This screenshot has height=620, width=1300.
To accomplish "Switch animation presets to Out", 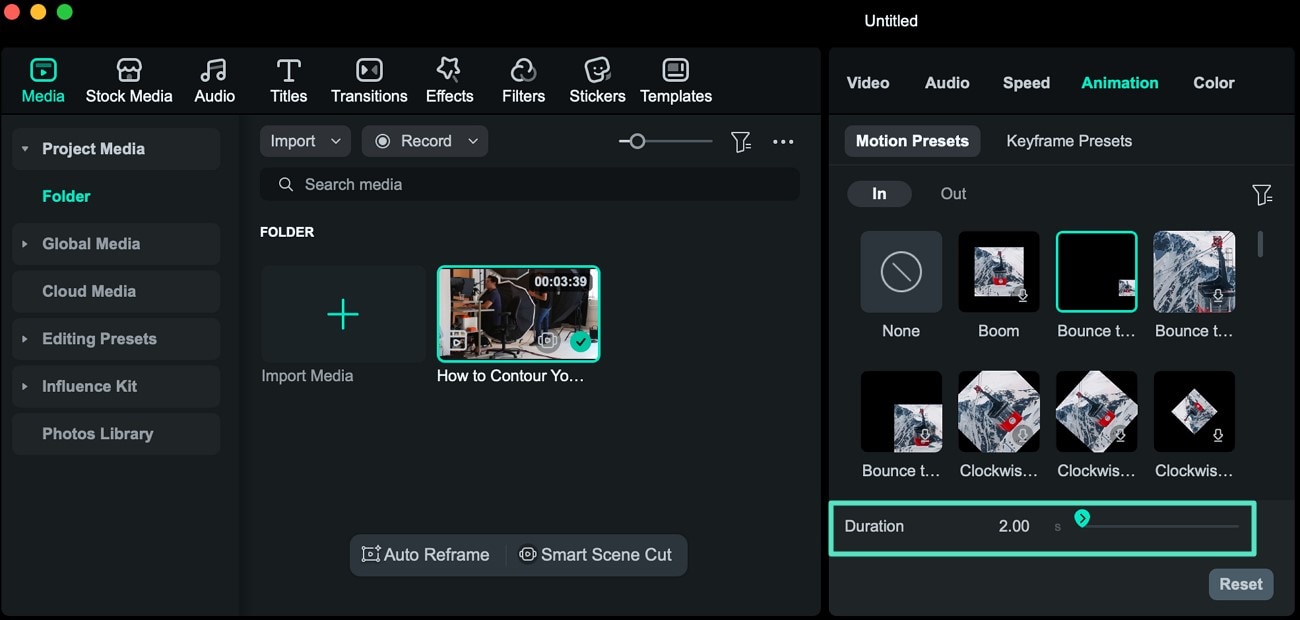I will click(x=952, y=194).
